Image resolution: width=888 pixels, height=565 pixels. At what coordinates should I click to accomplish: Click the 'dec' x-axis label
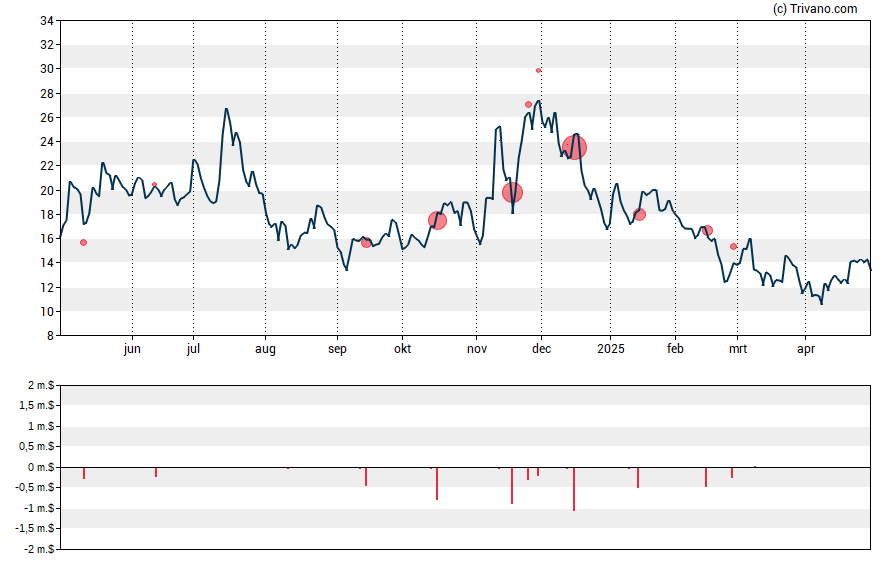click(x=541, y=349)
